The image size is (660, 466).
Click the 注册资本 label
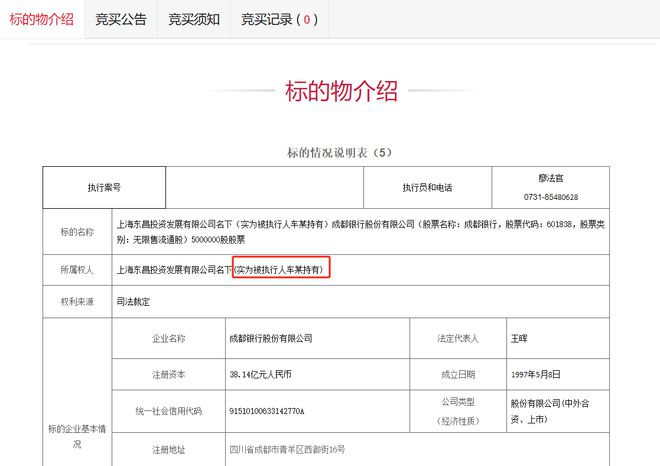click(168, 374)
